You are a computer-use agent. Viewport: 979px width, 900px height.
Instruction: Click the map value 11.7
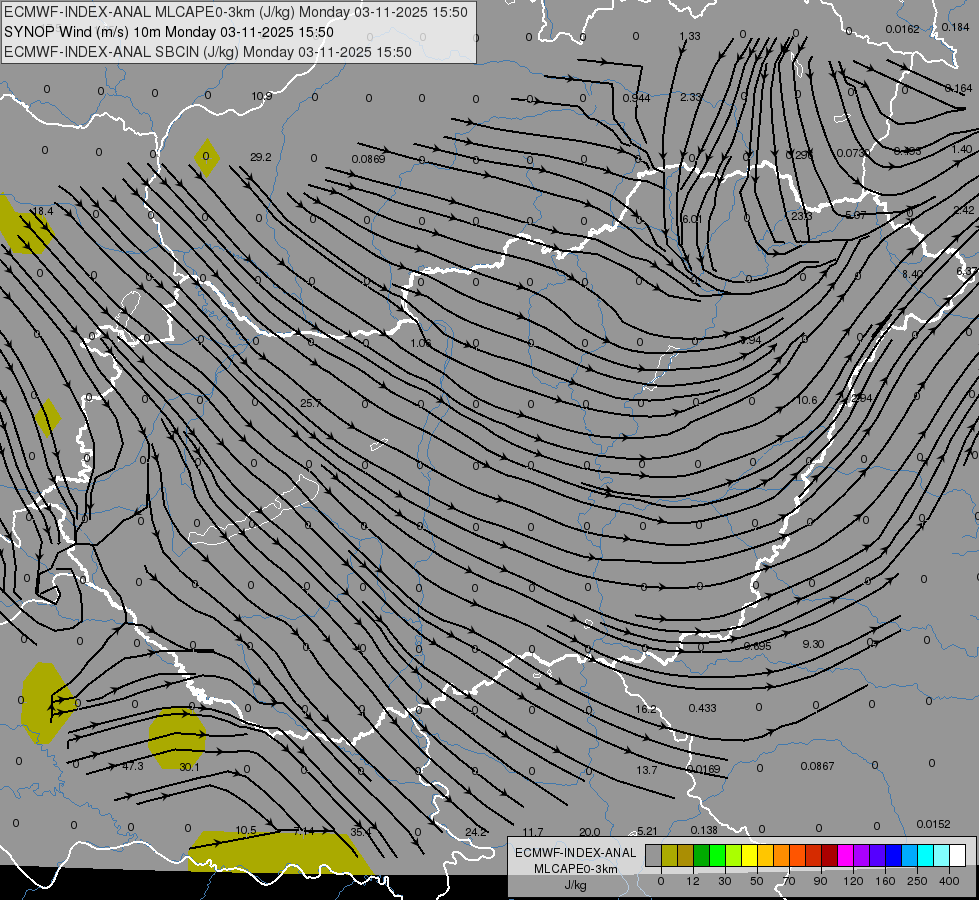click(x=533, y=832)
